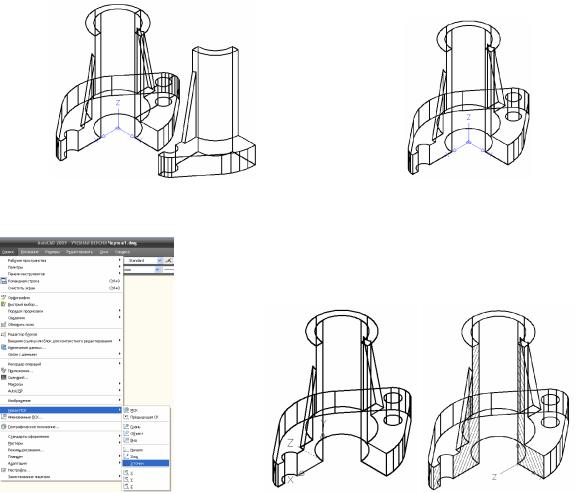Click the Предыдущая СК icon
Viewport: 578px width, 493px height.
(x=126, y=417)
